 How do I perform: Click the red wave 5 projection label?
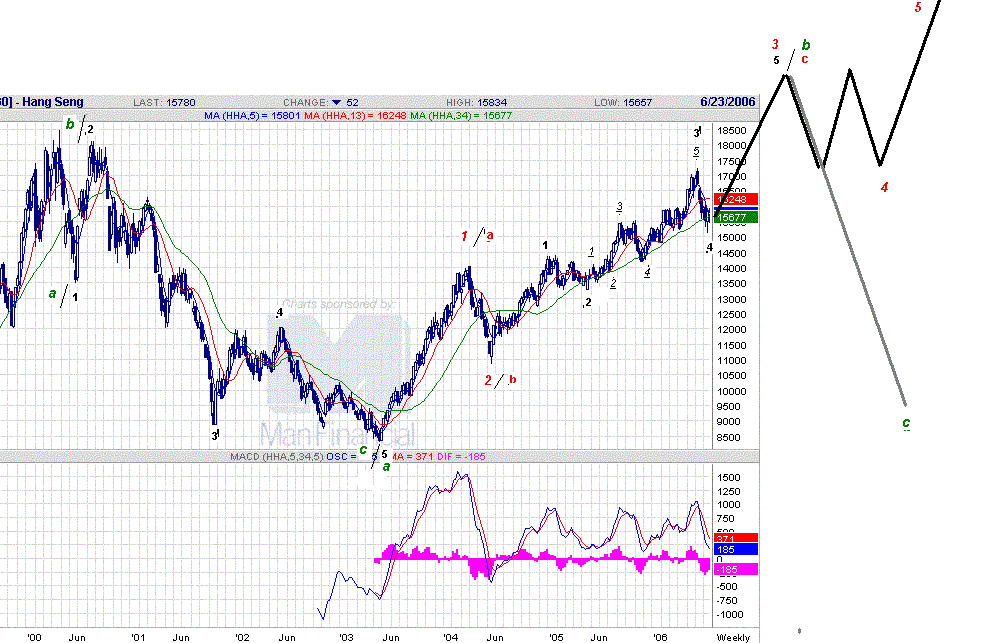click(918, 8)
